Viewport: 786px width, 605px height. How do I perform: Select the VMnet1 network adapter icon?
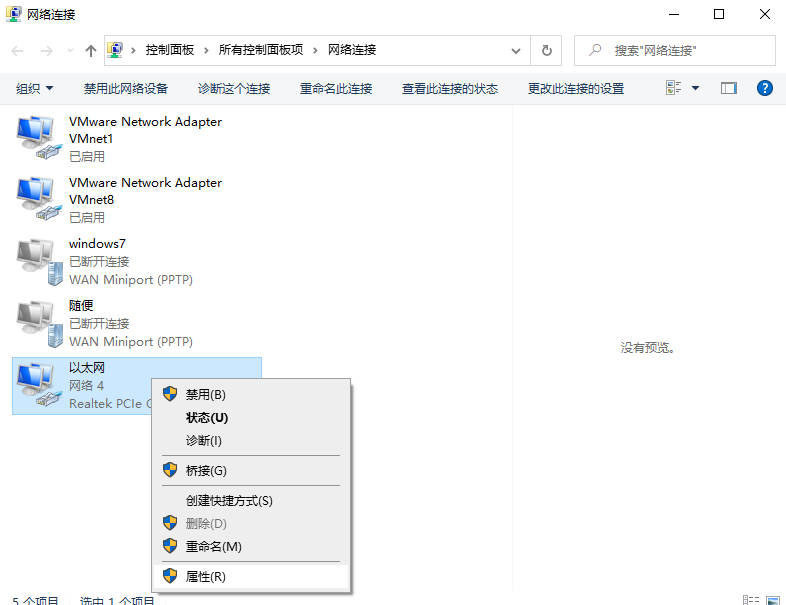[37, 137]
